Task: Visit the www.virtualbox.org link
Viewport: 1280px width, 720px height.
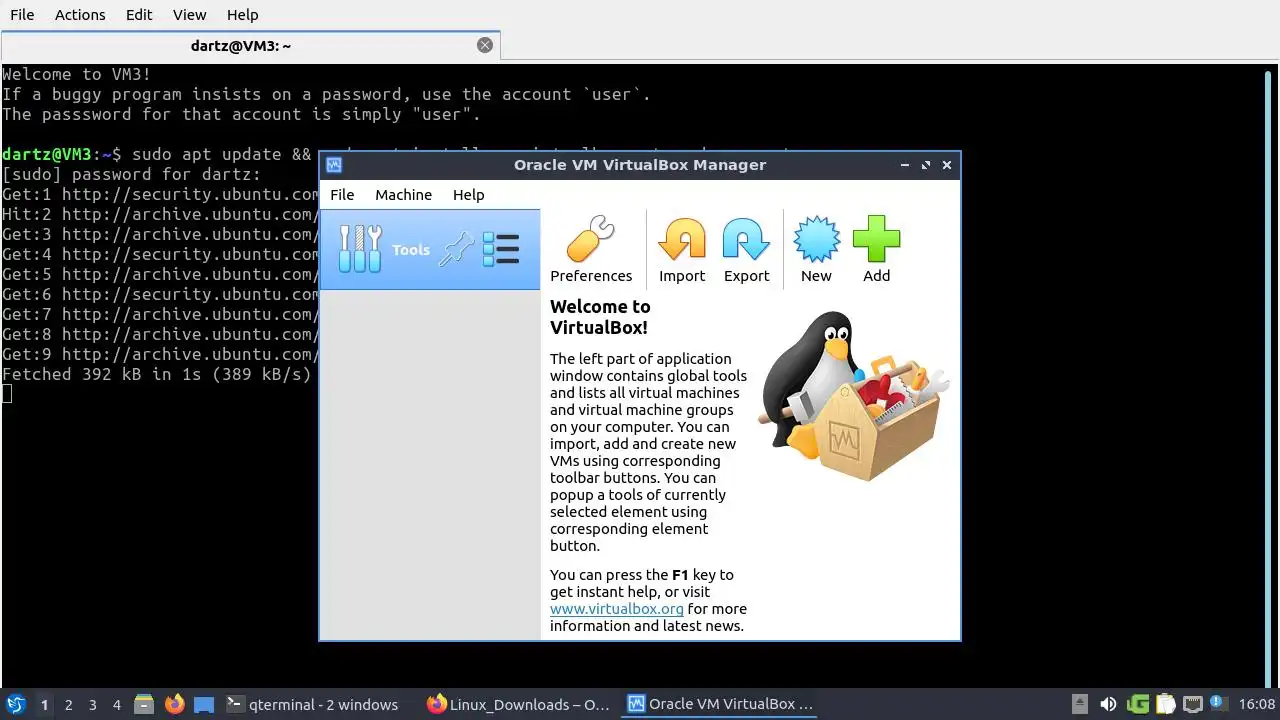Action: tap(617, 609)
